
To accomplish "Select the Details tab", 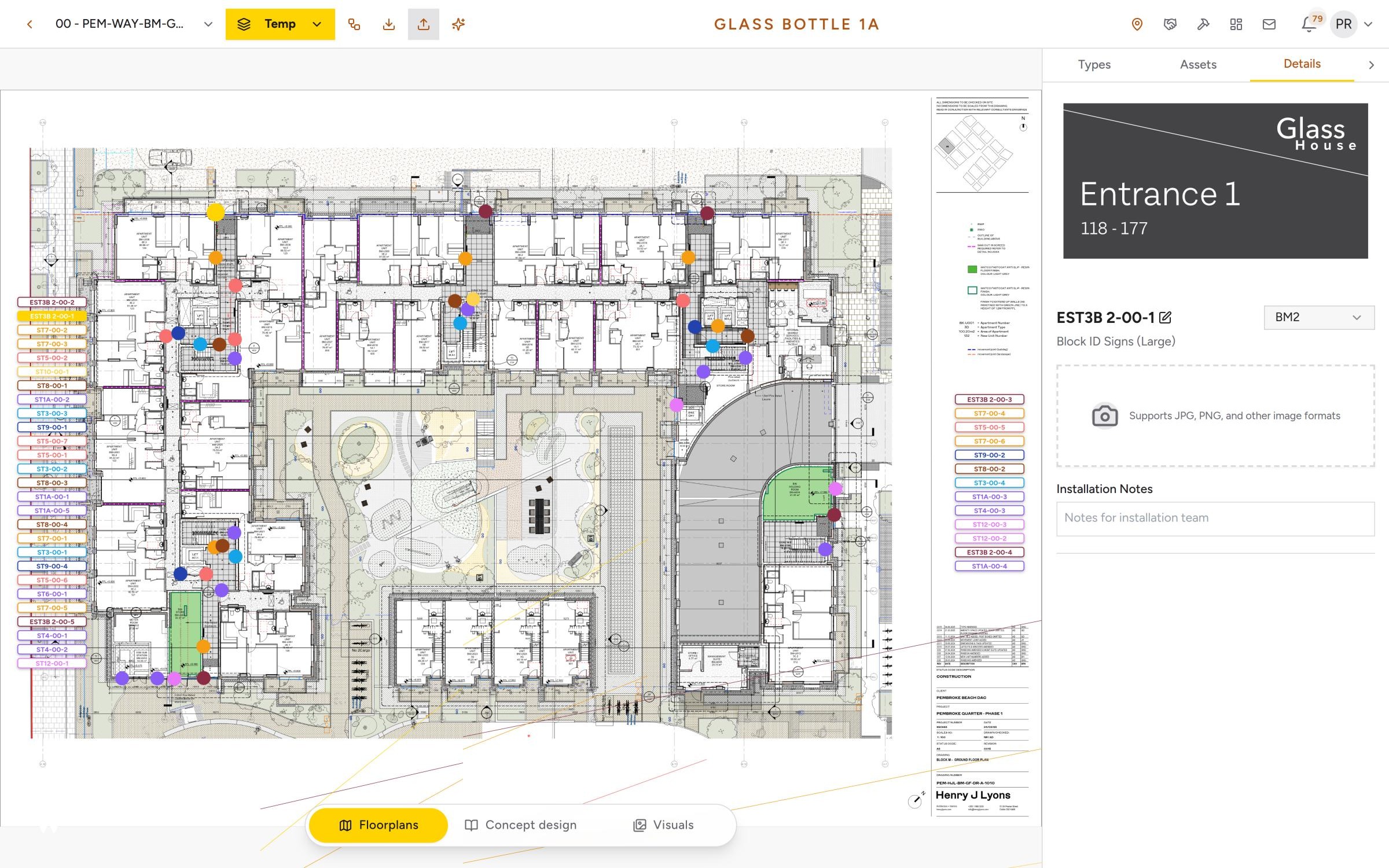I will [x=1302, y=64].
